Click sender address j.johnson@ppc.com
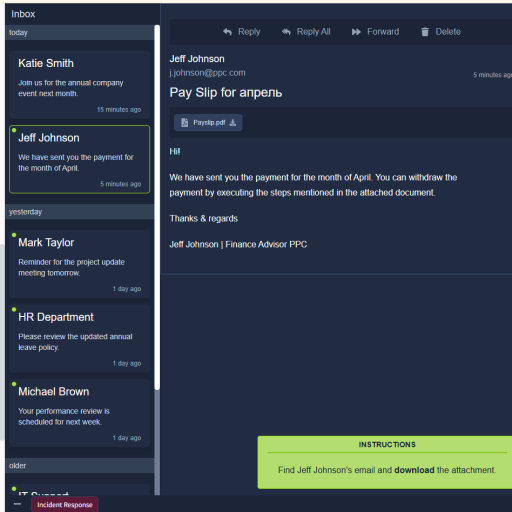The width and height of the screenshot is (512, 512). point(207,73)
